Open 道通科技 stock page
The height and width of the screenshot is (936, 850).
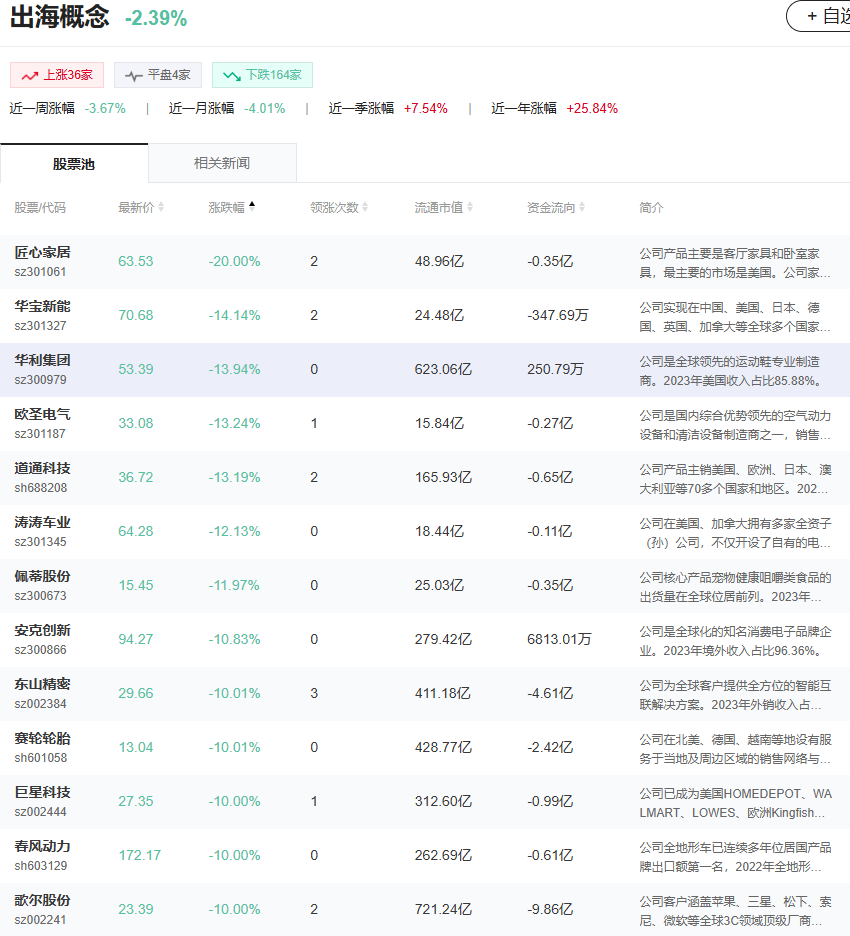coord(42,469)
